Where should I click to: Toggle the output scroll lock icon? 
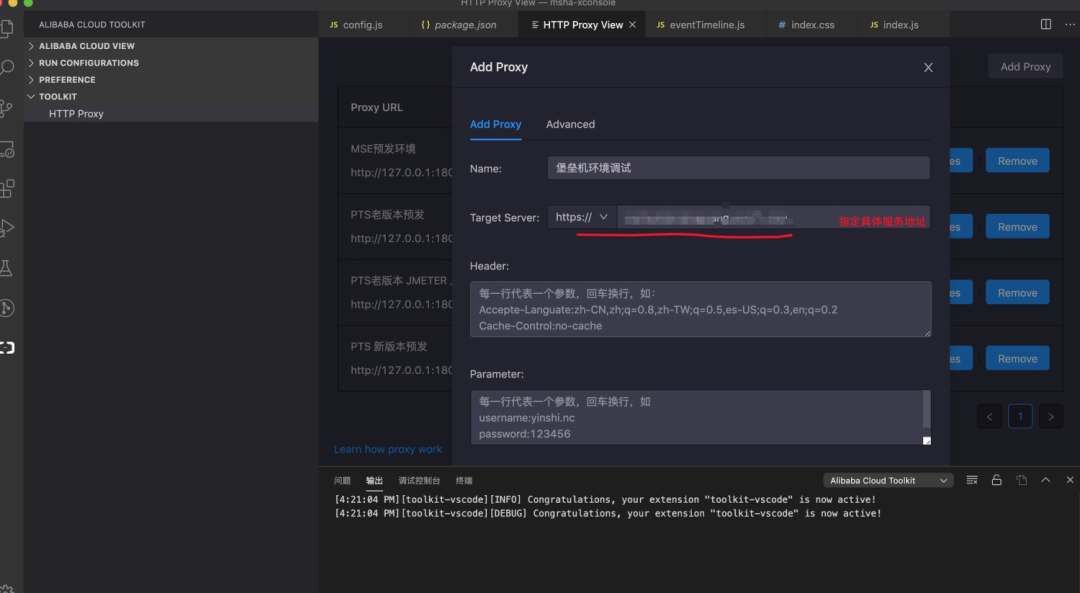[997, 480]
